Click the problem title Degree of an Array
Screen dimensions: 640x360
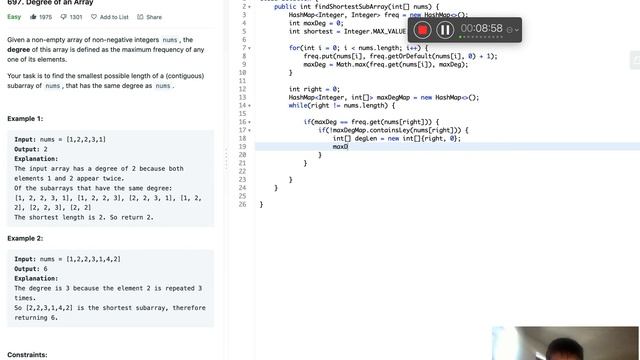tap(51, 2)
